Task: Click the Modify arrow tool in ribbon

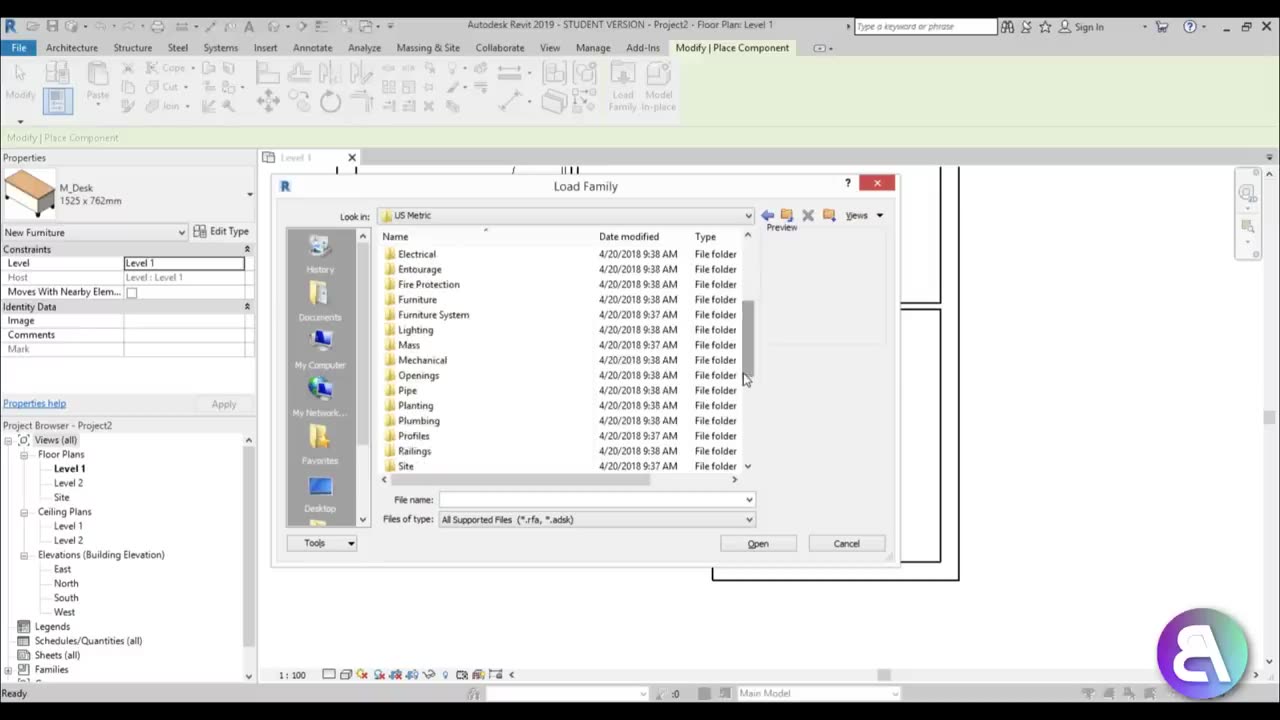Action: [20, 80]
